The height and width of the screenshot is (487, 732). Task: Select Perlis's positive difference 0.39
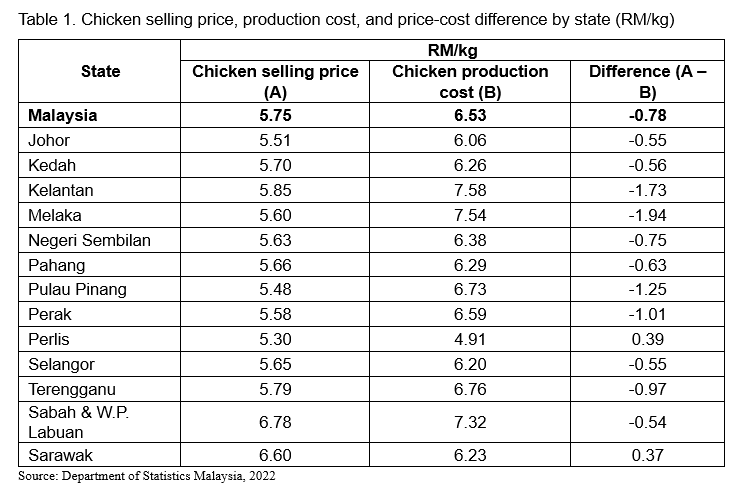[648, 339]
